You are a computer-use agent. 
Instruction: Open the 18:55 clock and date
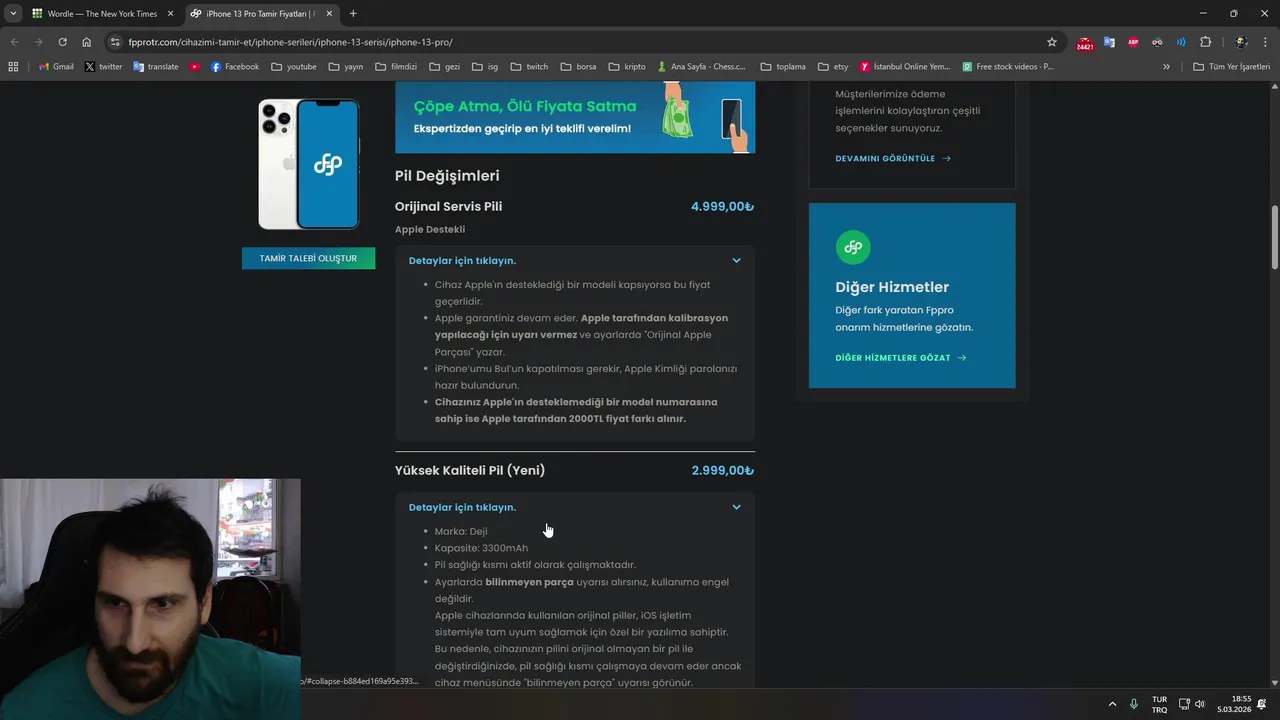[x=1234, y=704]
